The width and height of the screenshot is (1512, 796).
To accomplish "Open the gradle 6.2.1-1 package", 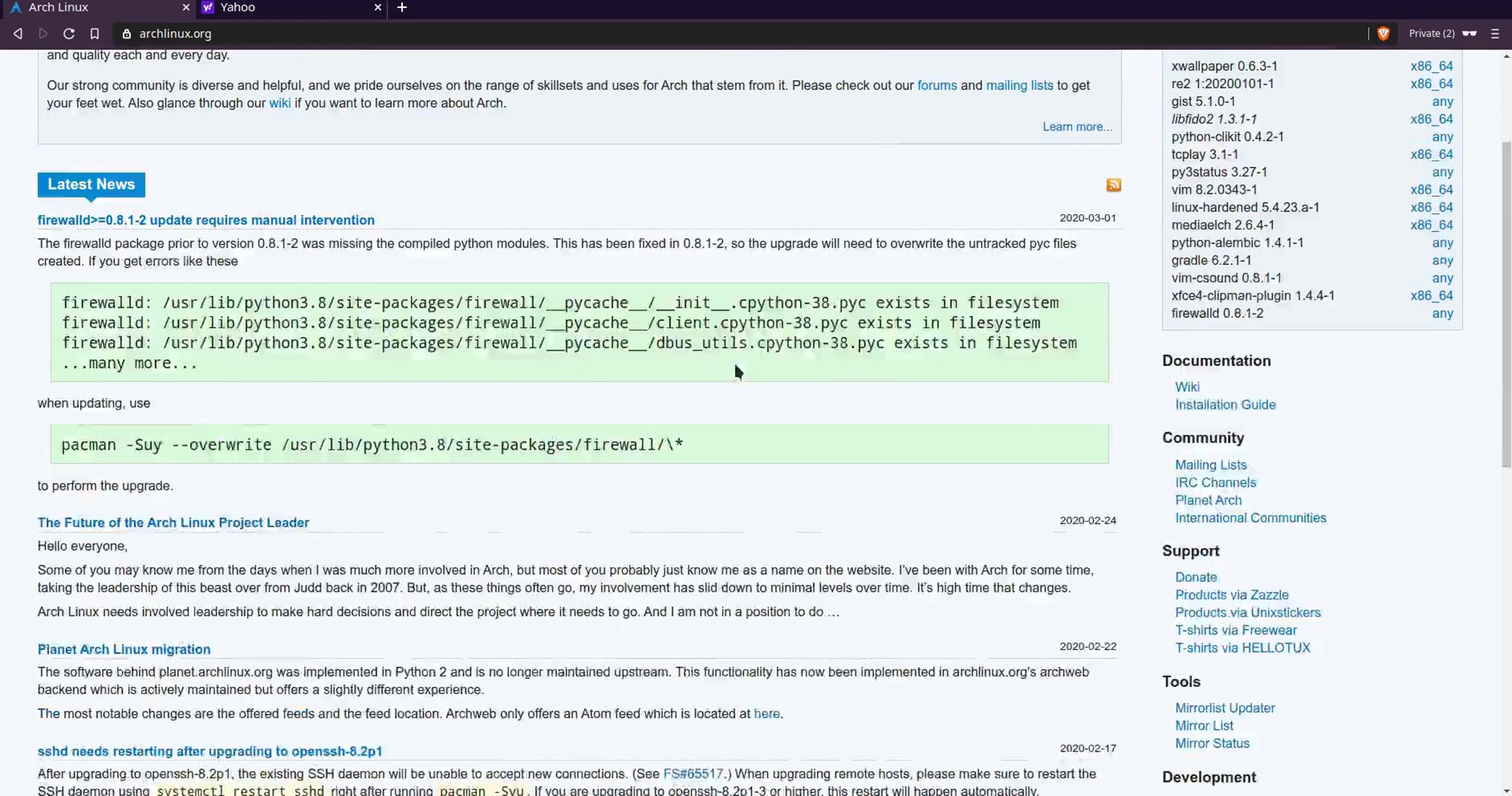I will tap(1211, 260).
